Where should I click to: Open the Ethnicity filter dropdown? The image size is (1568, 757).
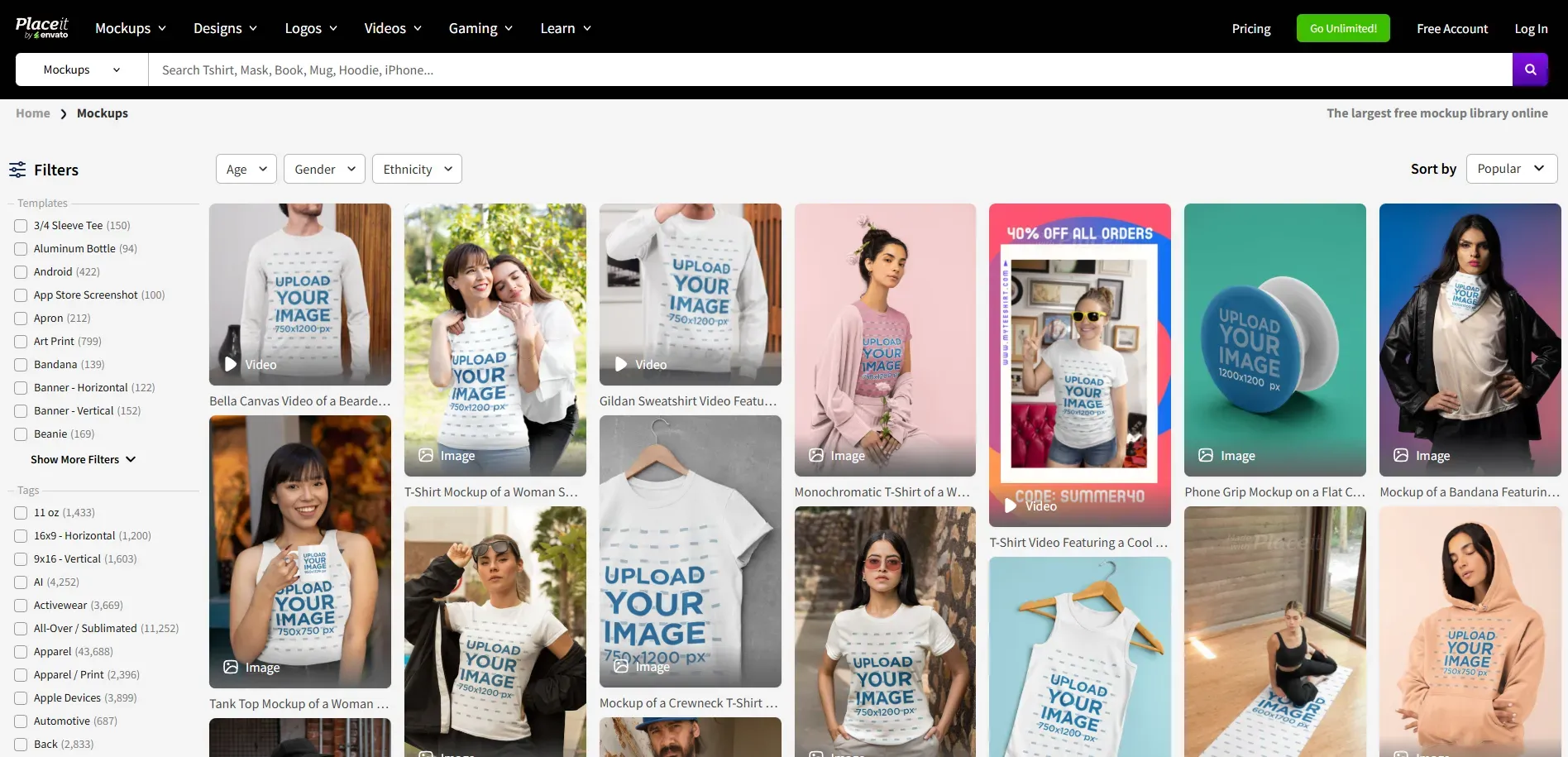417,168
